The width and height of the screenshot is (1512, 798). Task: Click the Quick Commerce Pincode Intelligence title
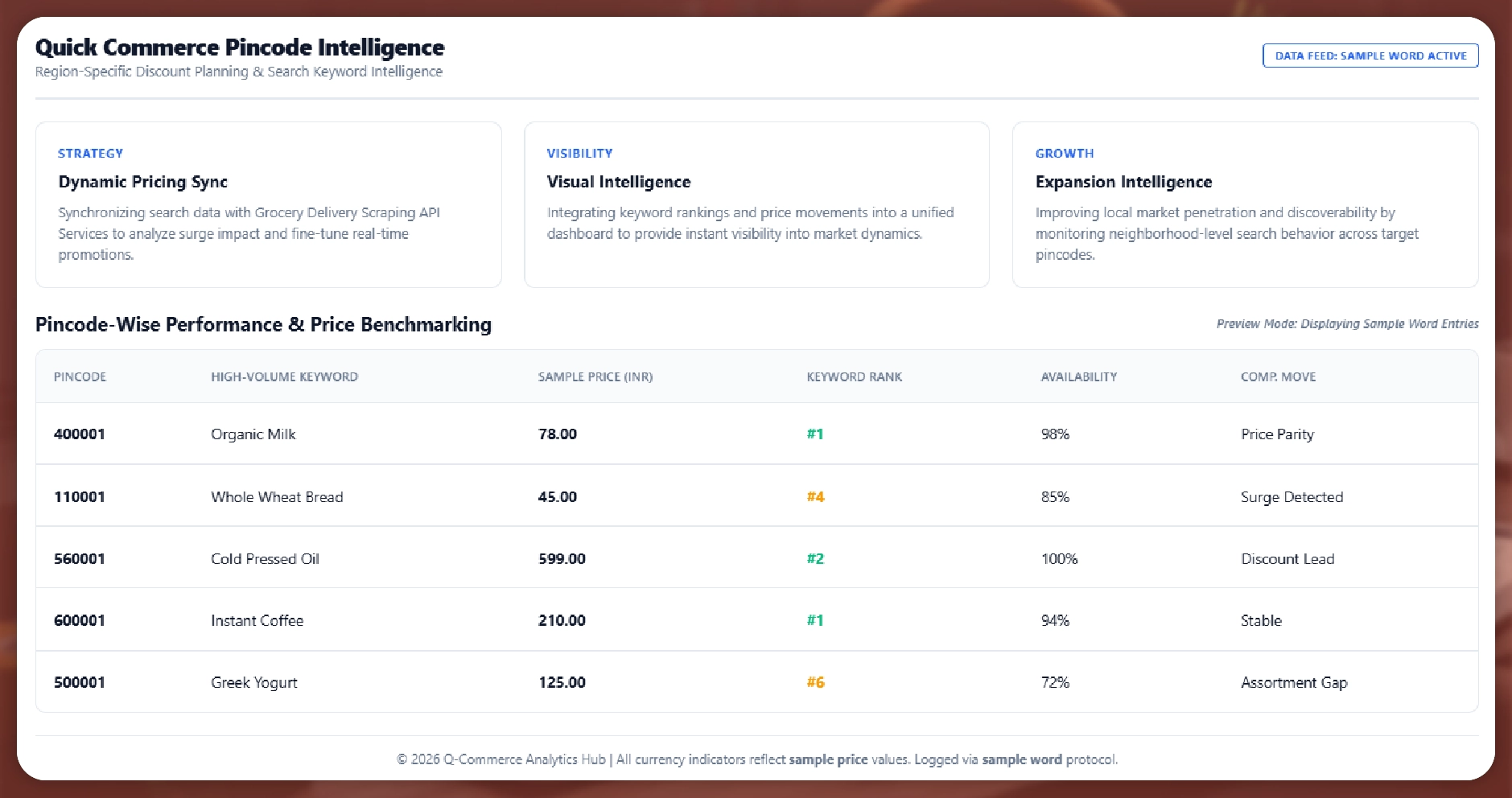pos(240,47)
